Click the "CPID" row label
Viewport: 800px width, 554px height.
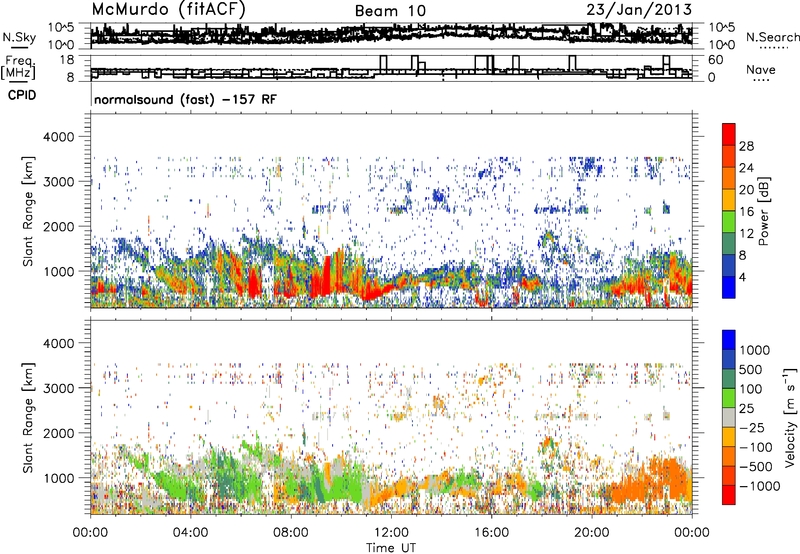coord(22,95)
